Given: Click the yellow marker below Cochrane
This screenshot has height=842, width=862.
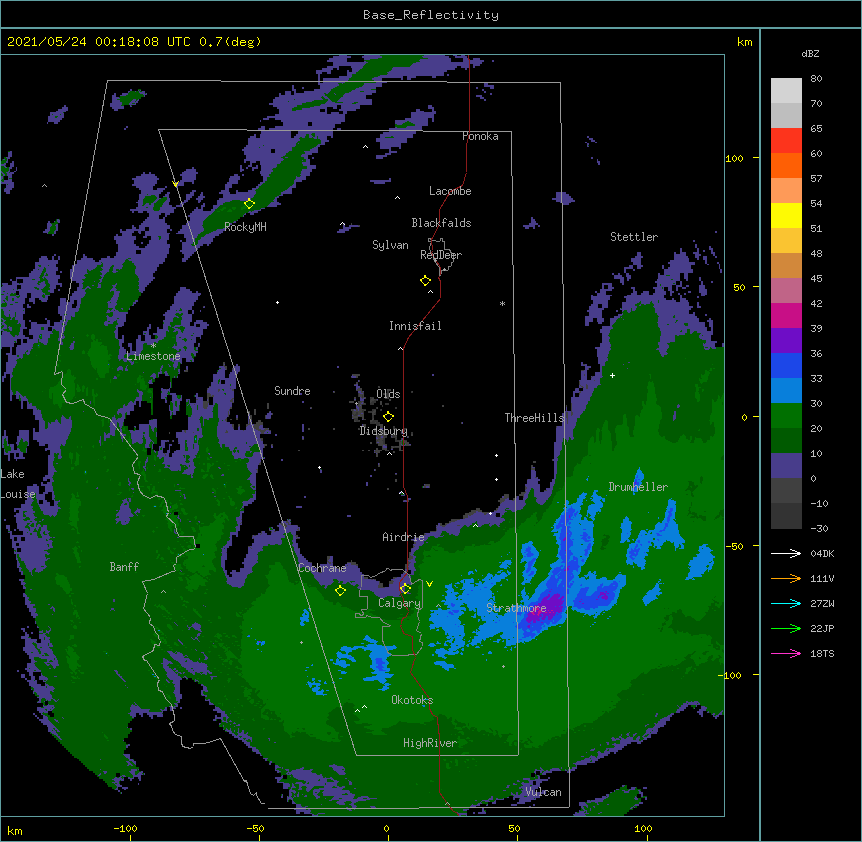Looking at the screenshot, I should pyautogui.click(x=340, y=591).
